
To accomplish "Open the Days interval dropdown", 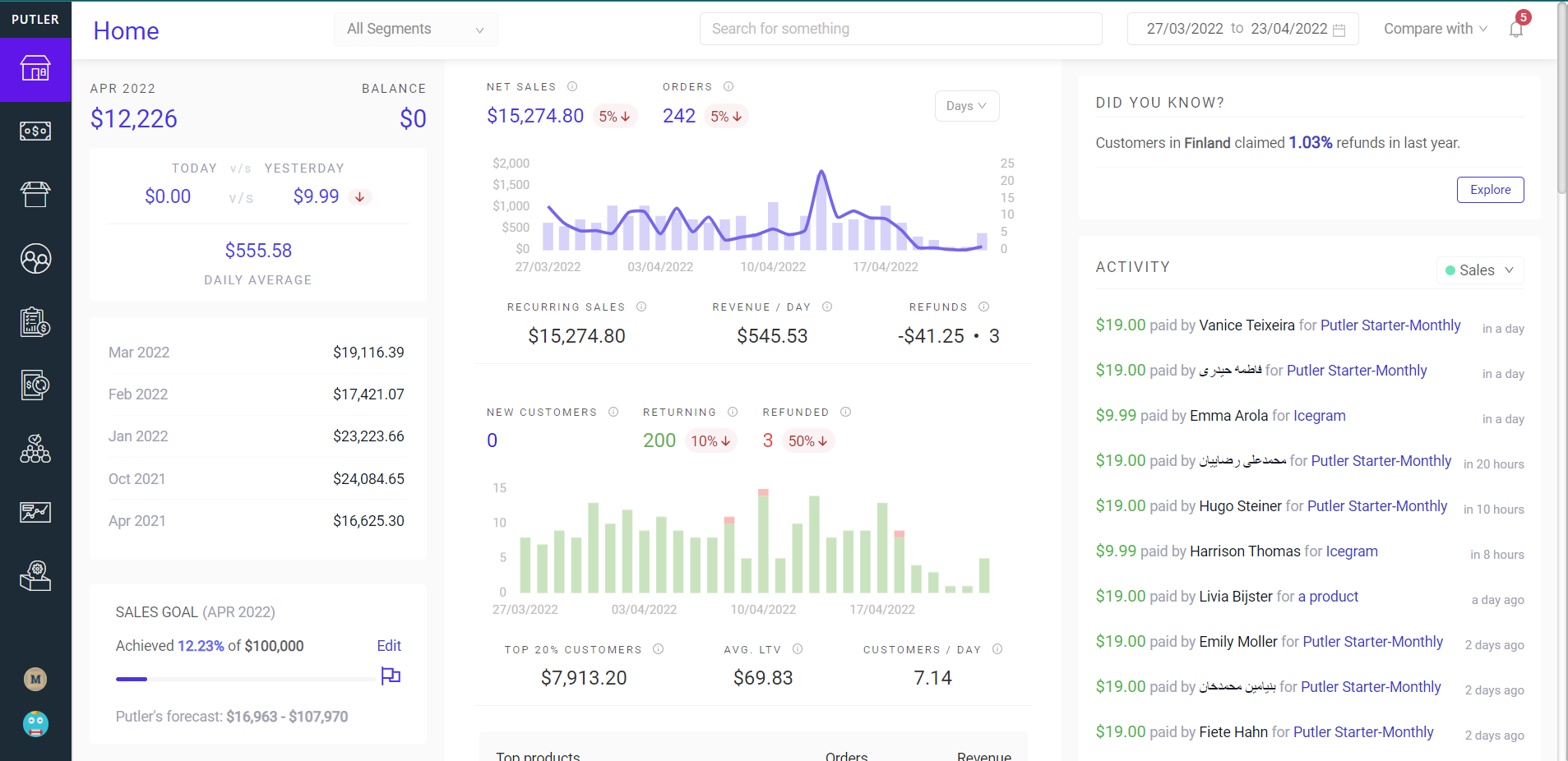I will tap(967, 106).
